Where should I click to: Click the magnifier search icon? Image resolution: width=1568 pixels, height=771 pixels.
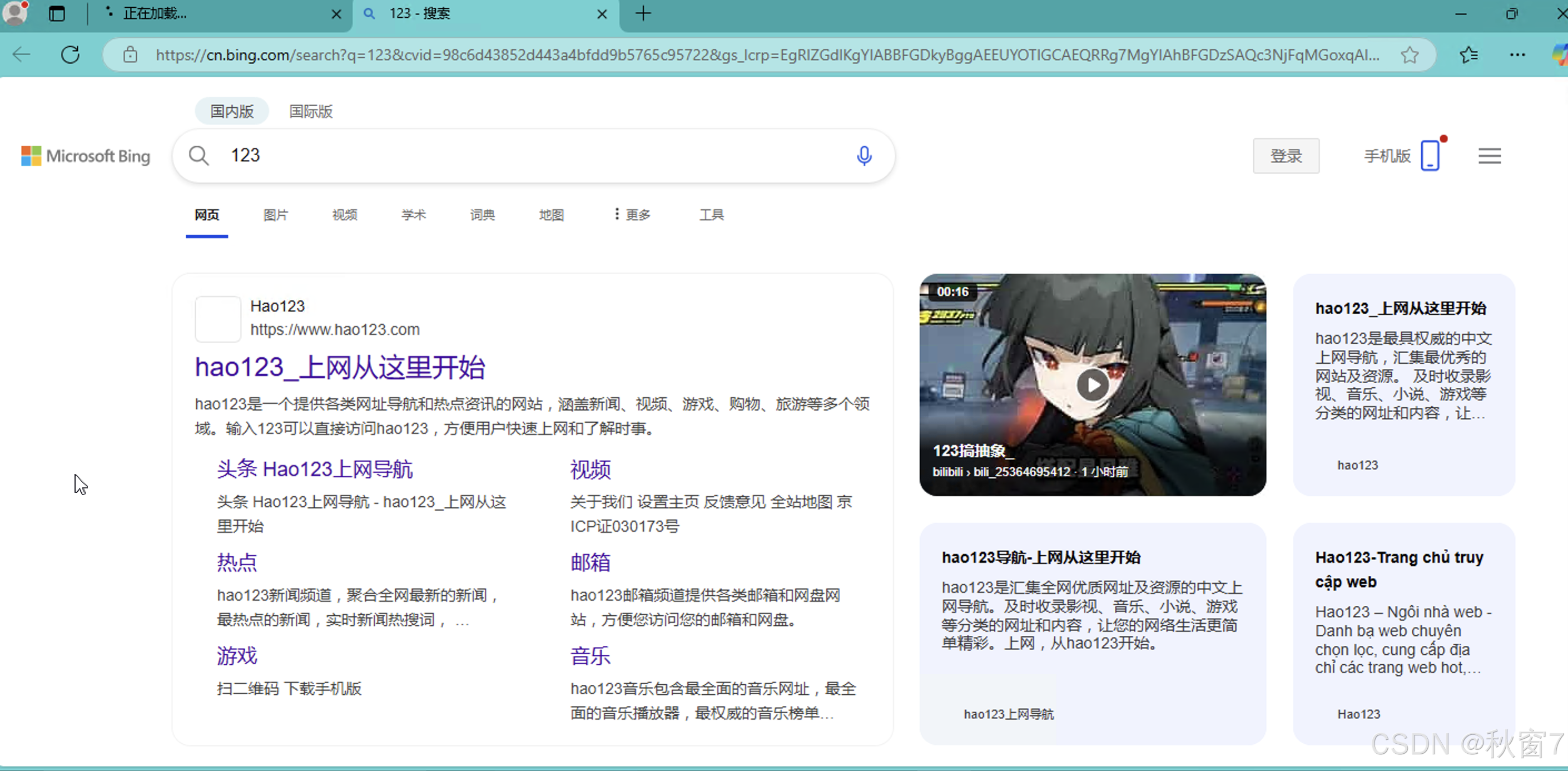click(x=199, y=156)
